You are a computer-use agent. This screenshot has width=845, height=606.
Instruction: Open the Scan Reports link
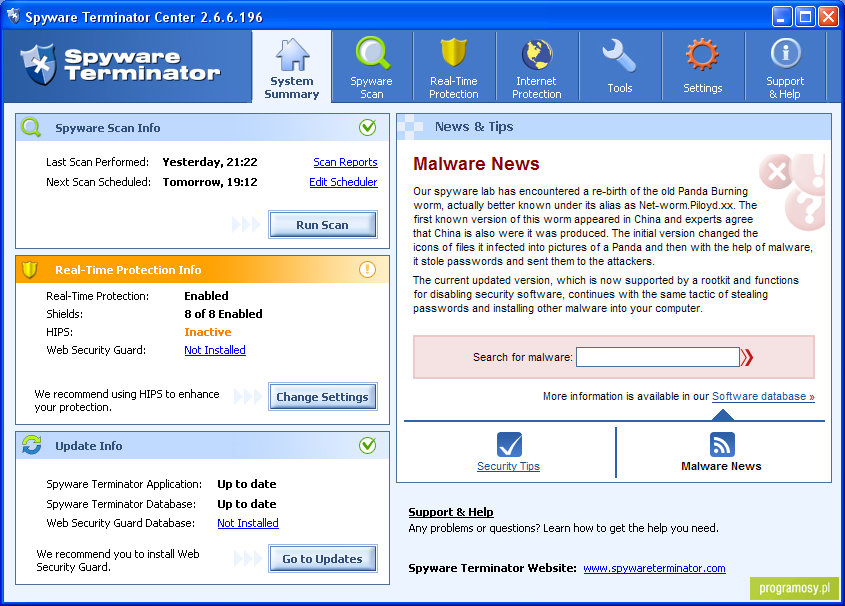(345, 162)
